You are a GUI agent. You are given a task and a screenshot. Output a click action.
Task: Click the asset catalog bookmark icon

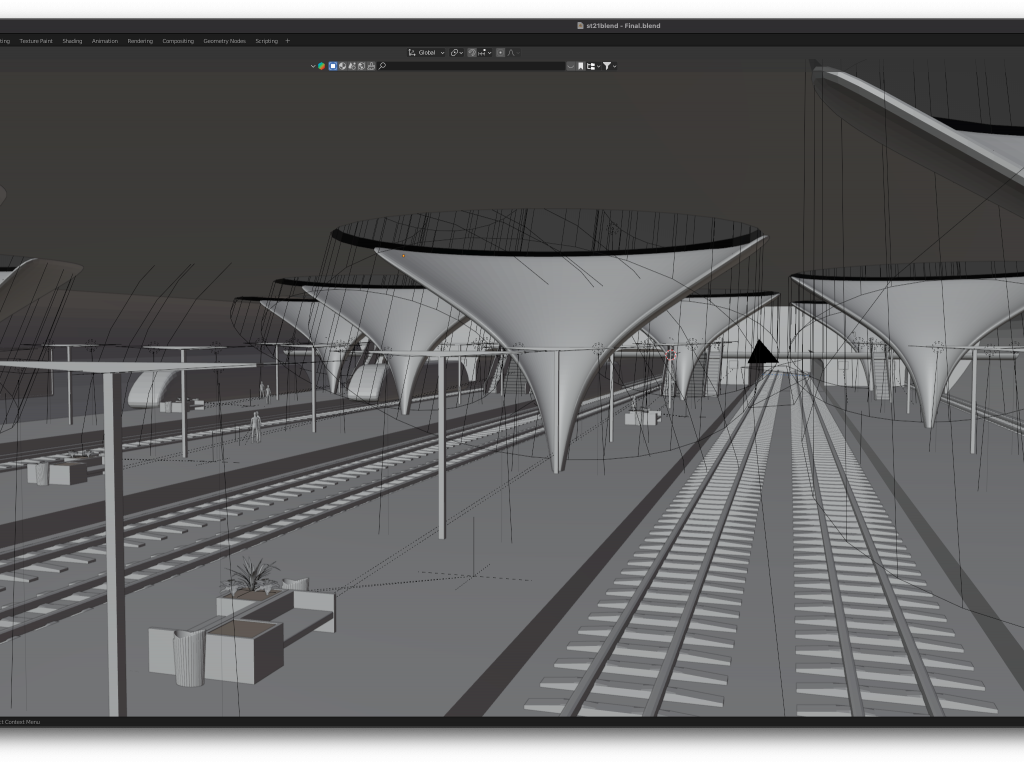pos(580,66)
